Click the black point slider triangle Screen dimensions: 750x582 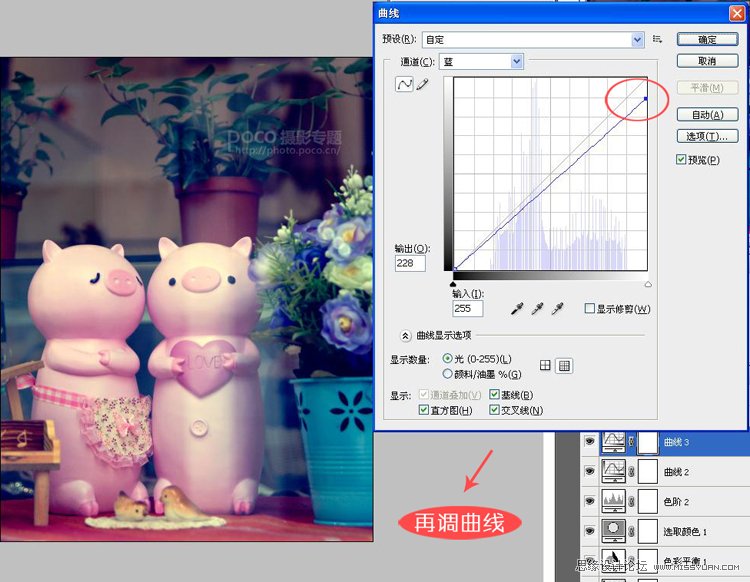coord(453,284)
